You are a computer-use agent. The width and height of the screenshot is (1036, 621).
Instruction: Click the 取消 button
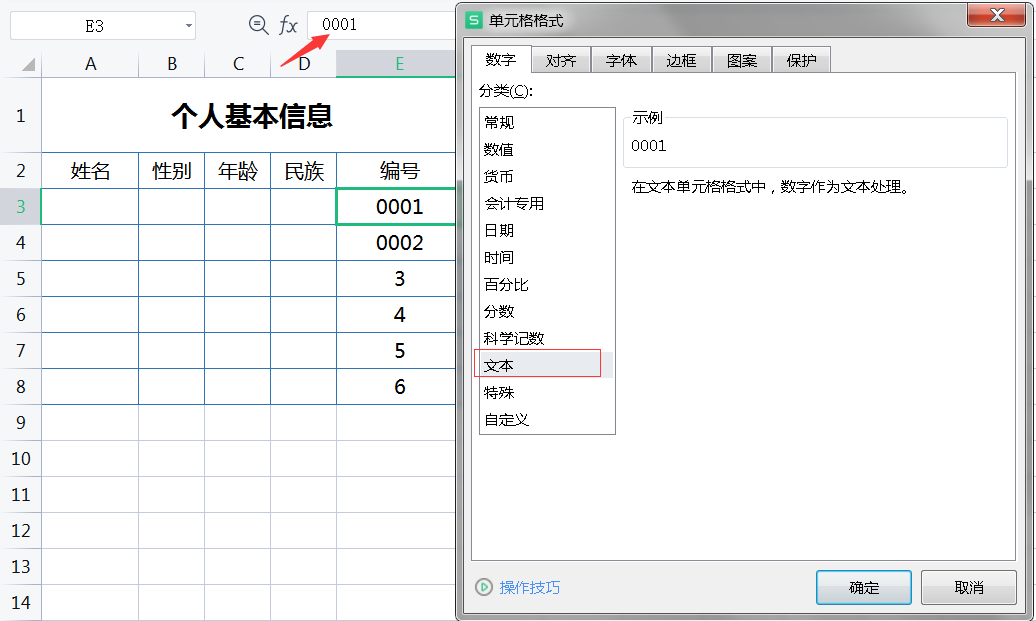pyautogui.click(x=969, y=587)
